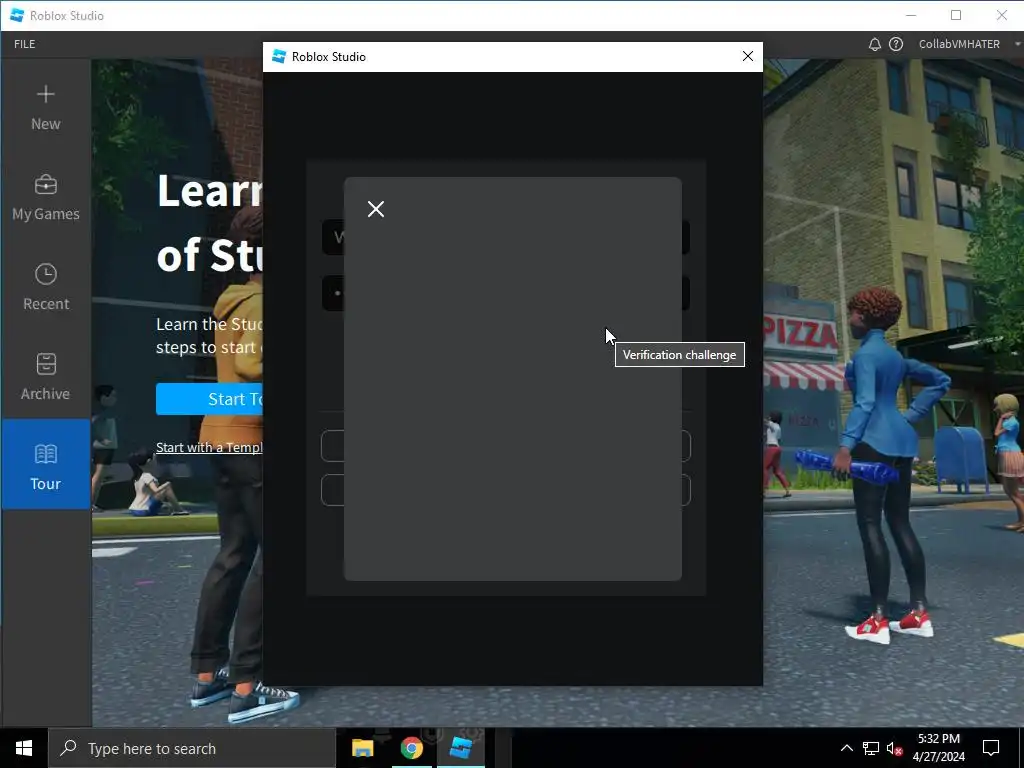Open the notifications bell
The image size is (1024, 768).
click(874, 44)
